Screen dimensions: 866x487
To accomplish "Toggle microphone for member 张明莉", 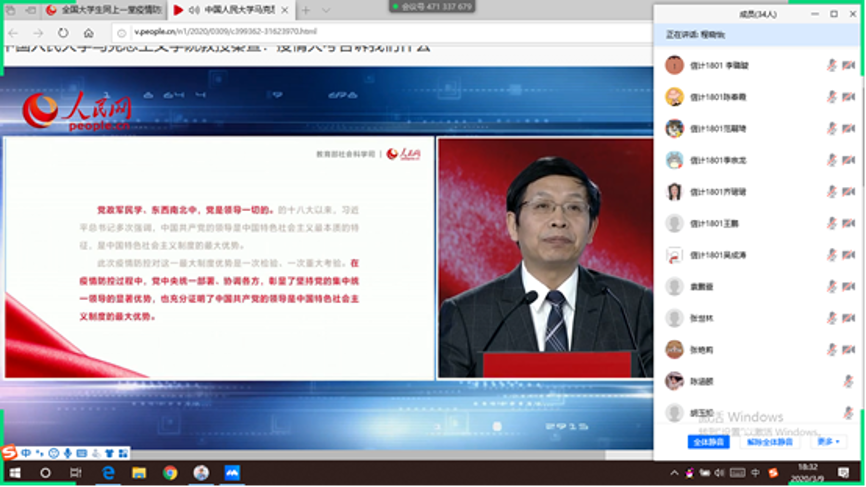I will pyautogui.click(x=831, y=349).
